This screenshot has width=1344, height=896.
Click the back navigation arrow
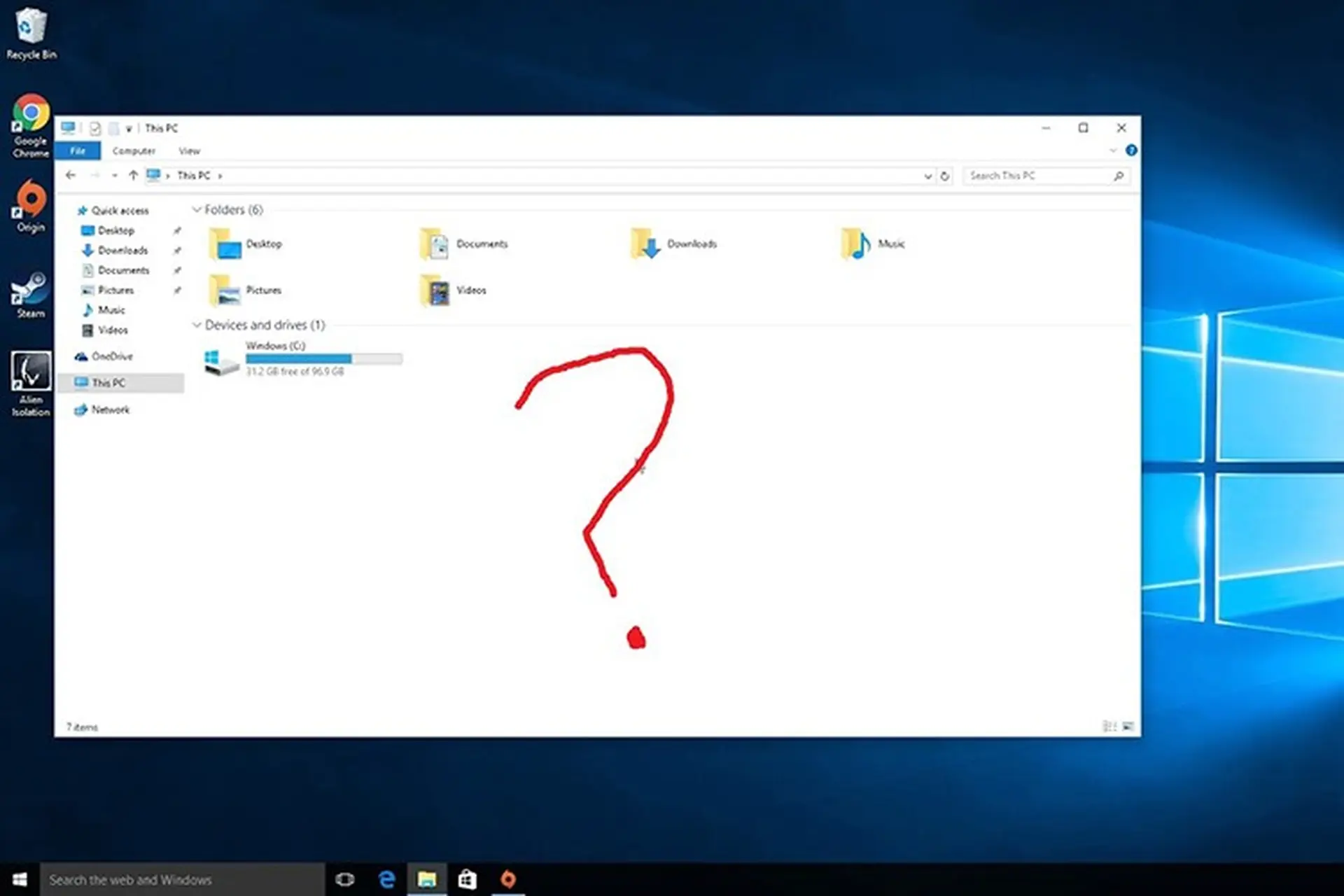point(70,175)
